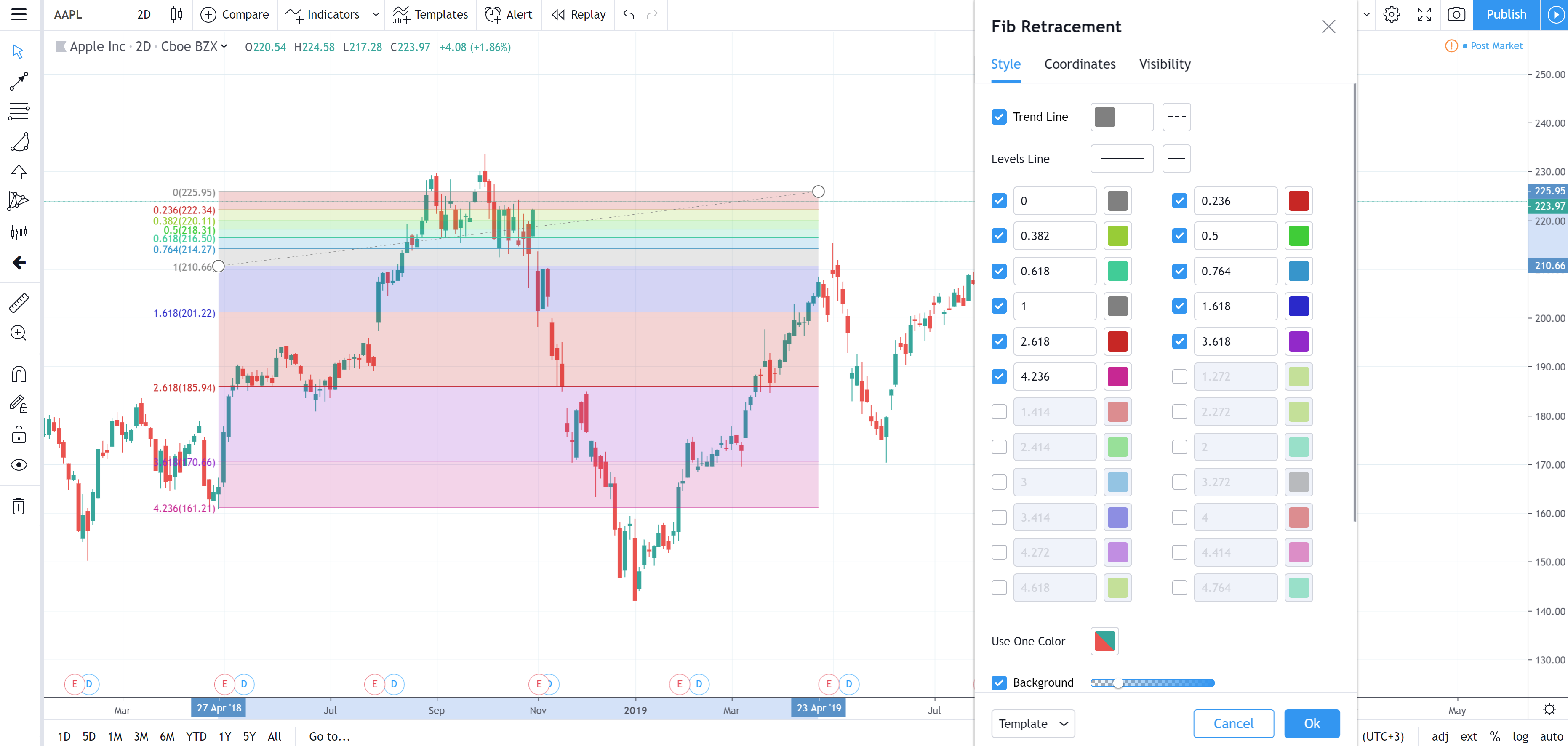Disable the Background checkbox
This screenshot has width=1568, height=746.
pos(999,683)
